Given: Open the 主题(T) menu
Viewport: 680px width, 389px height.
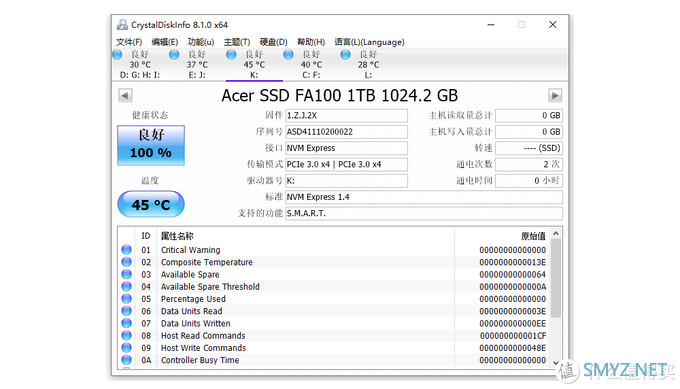Looking at the screenshot, I should 237,42.
